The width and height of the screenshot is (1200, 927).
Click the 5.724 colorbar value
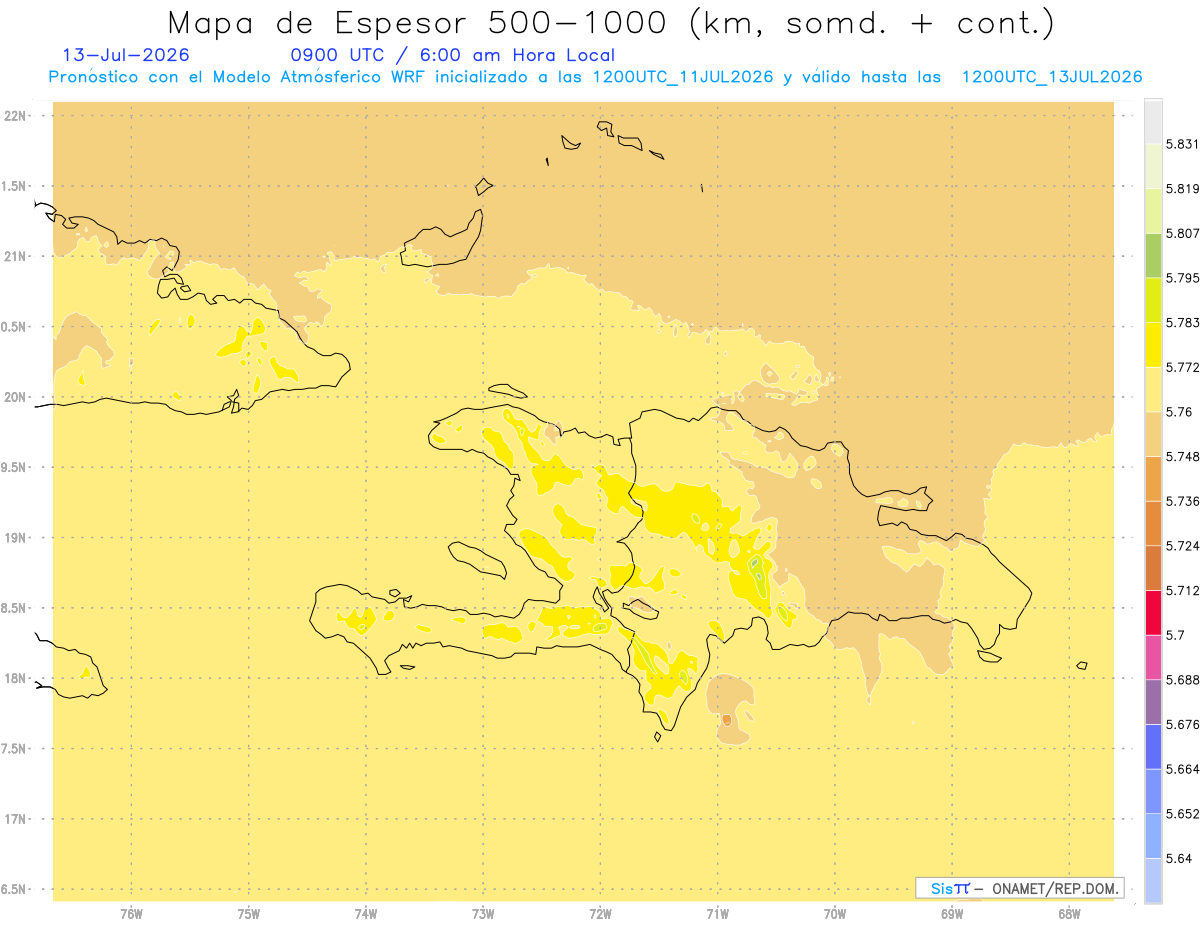point(1182,546)
